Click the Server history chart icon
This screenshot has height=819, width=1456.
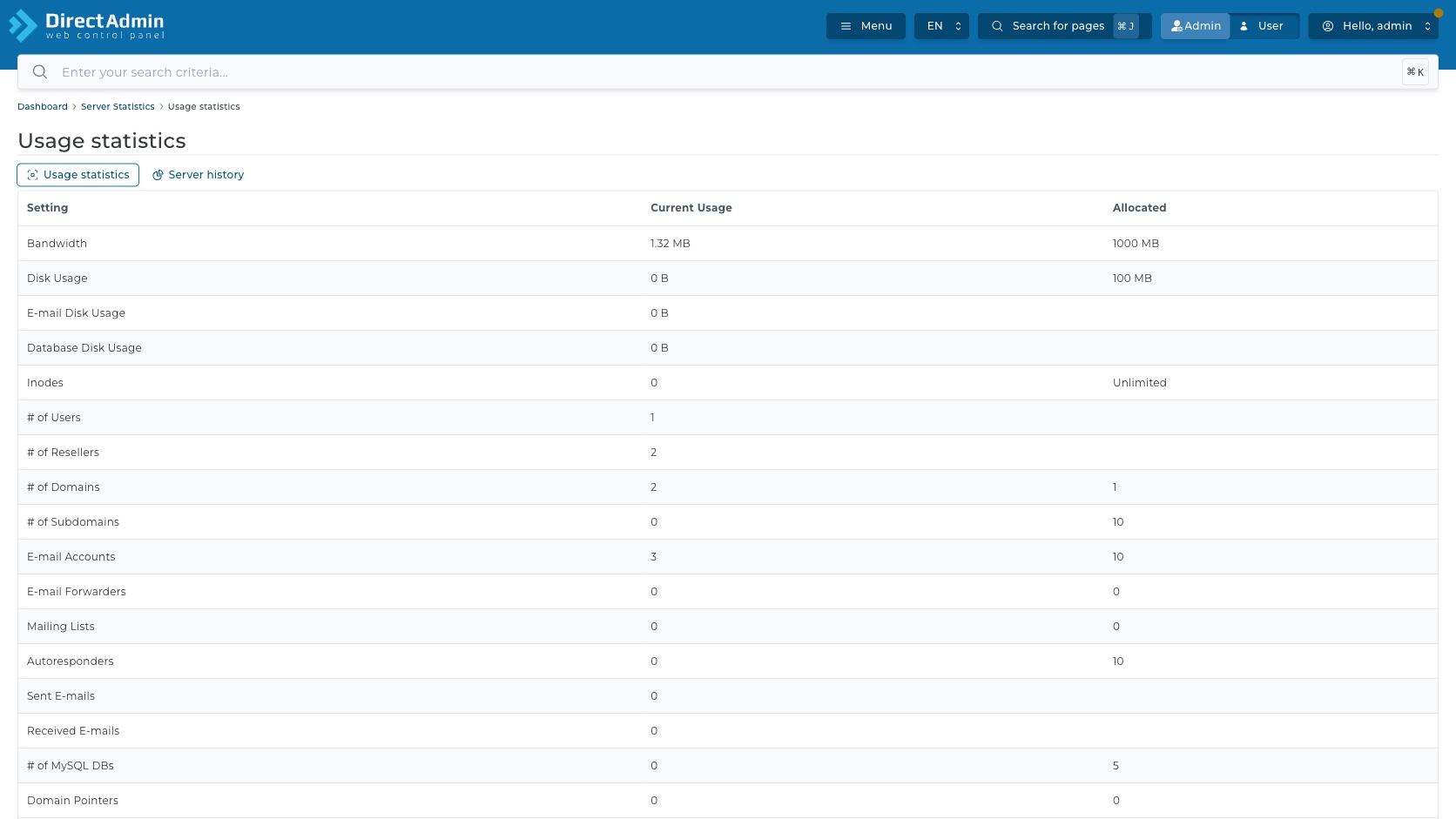click(x=158, y=175)
